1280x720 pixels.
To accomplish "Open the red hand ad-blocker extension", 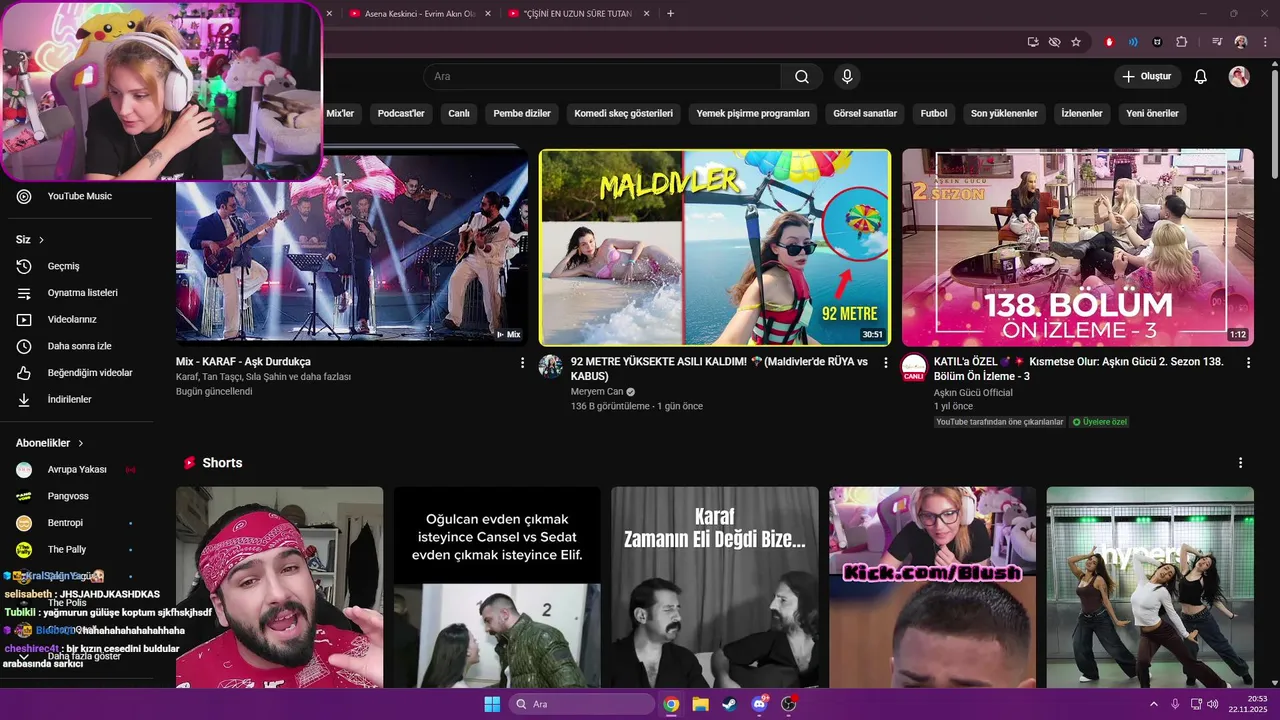I will click(1109, 42).
